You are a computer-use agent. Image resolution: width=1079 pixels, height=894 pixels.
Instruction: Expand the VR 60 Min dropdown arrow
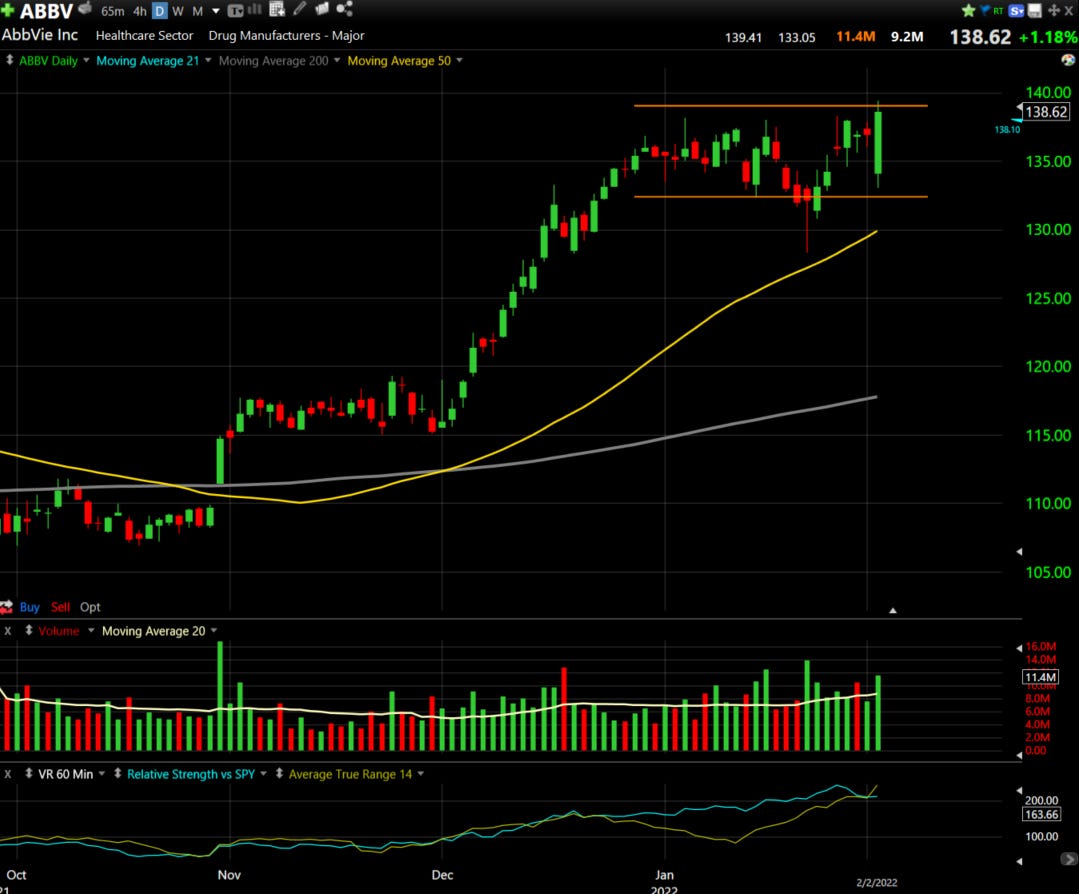(x=102, y=774)
